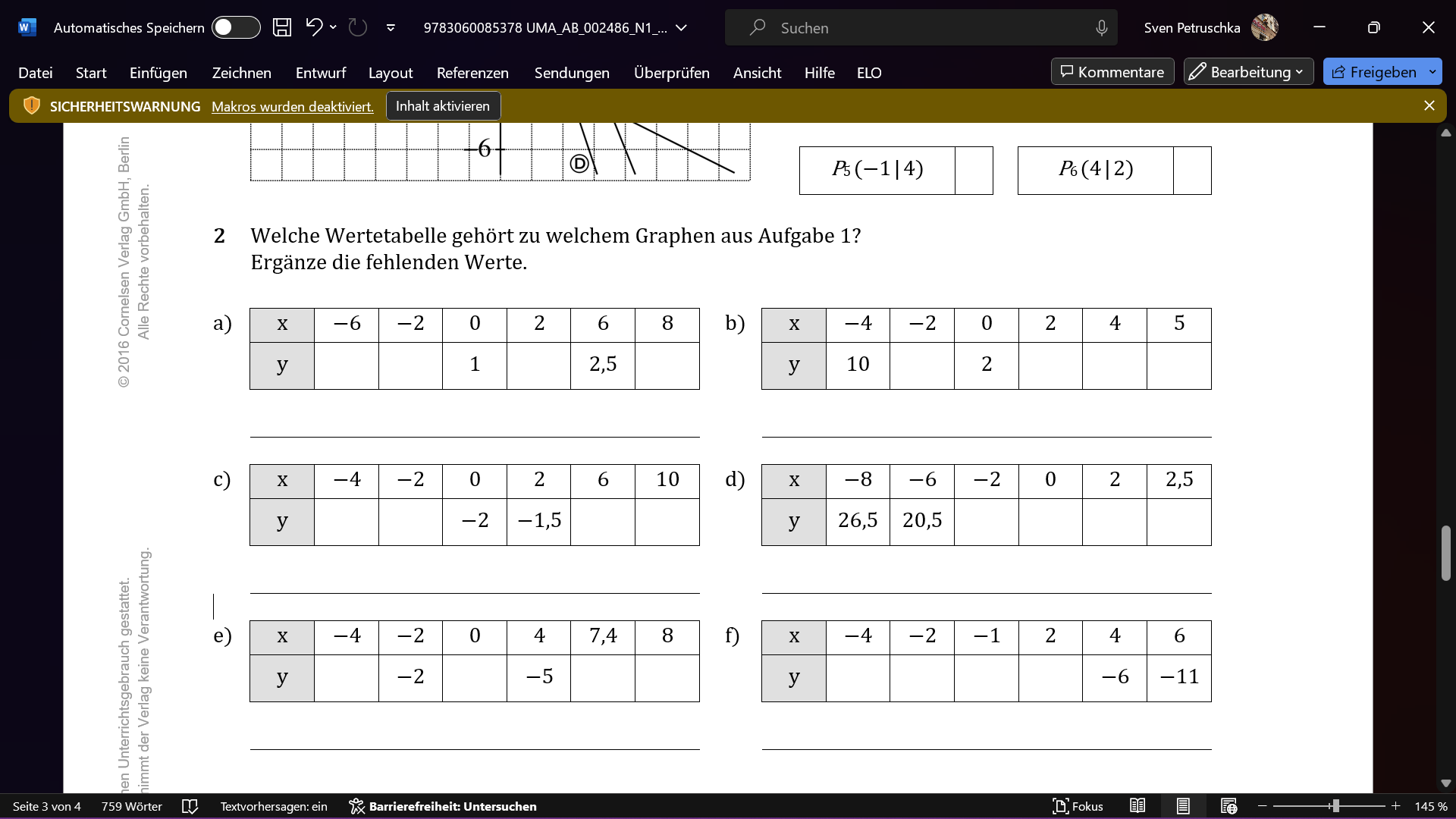Switch to the Start tab

coord(91,73)
